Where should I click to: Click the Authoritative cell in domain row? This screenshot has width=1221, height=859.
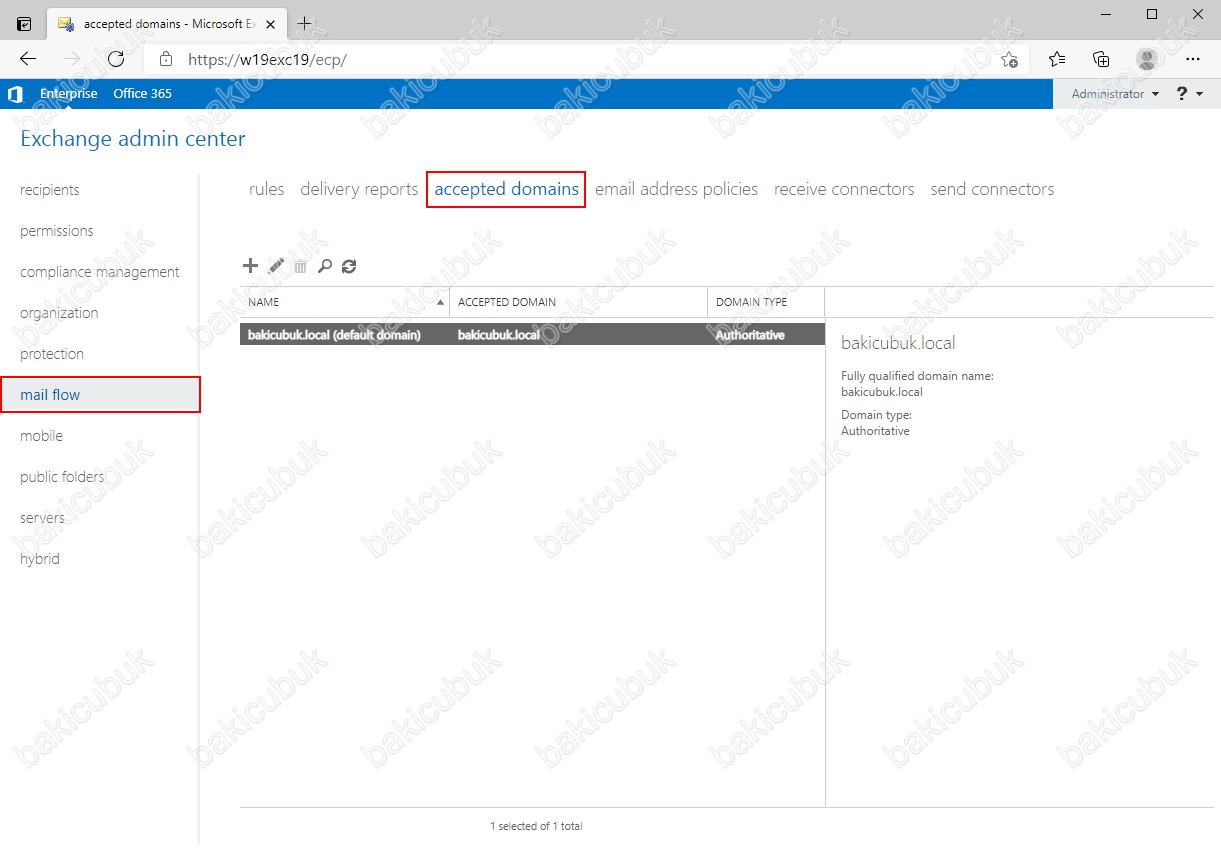(x=750, y=335)
